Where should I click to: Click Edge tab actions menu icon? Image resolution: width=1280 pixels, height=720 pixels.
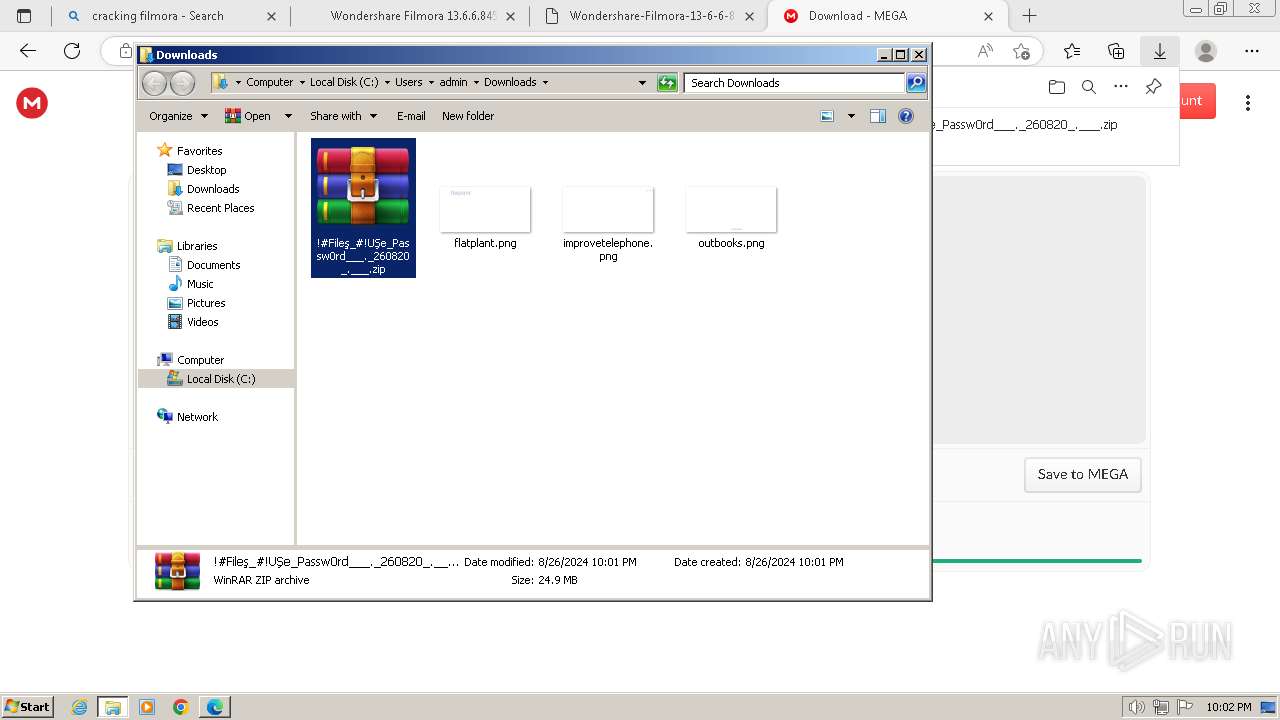(x=24, y=16)
